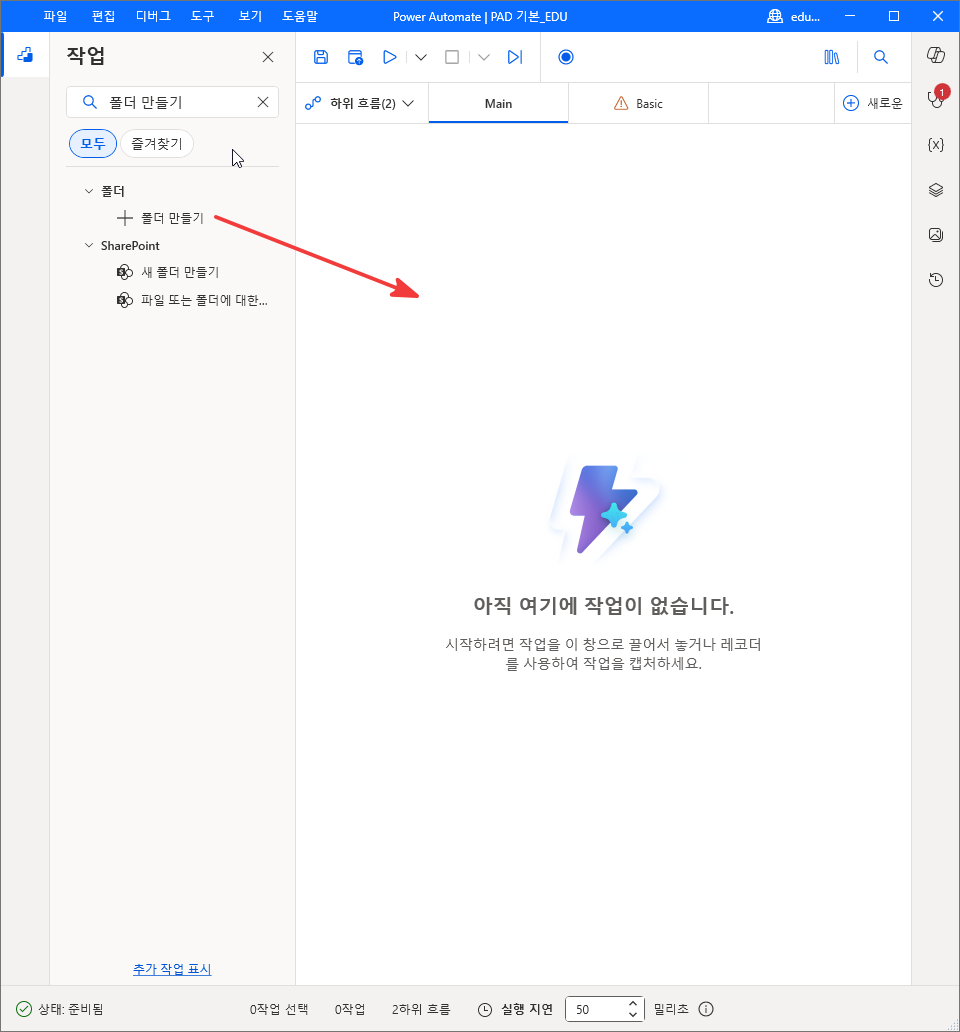Click the warning icon on Basic tab
Screen dimensions: 960x1032
coord(620,103)
